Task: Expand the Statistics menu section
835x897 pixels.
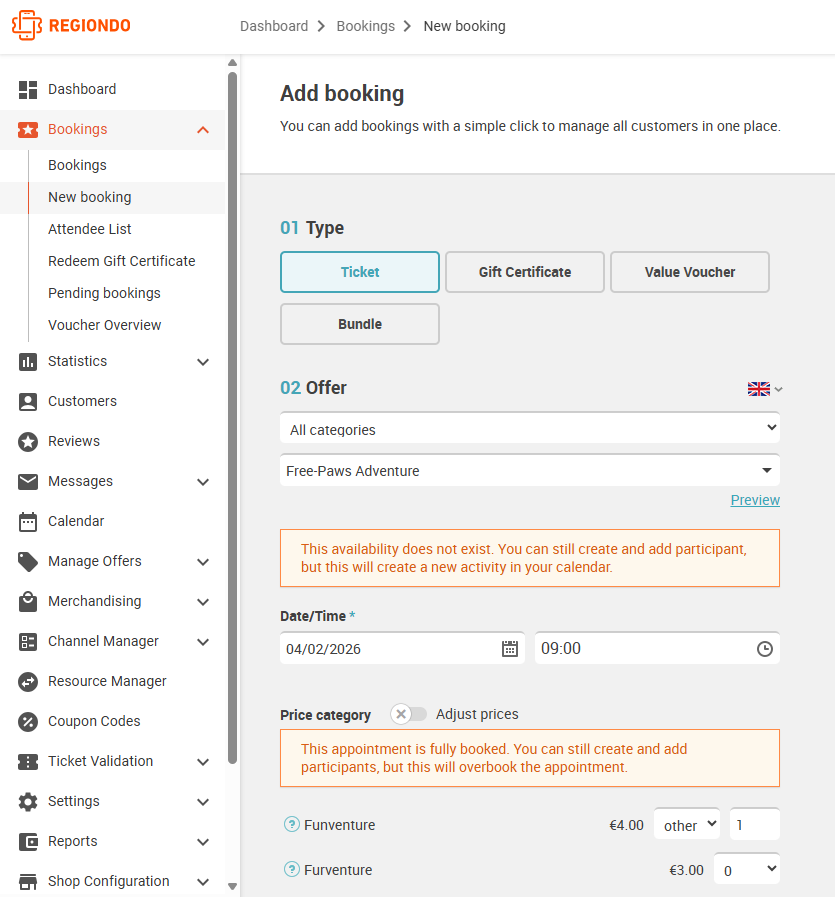Action: coord(113,362)
